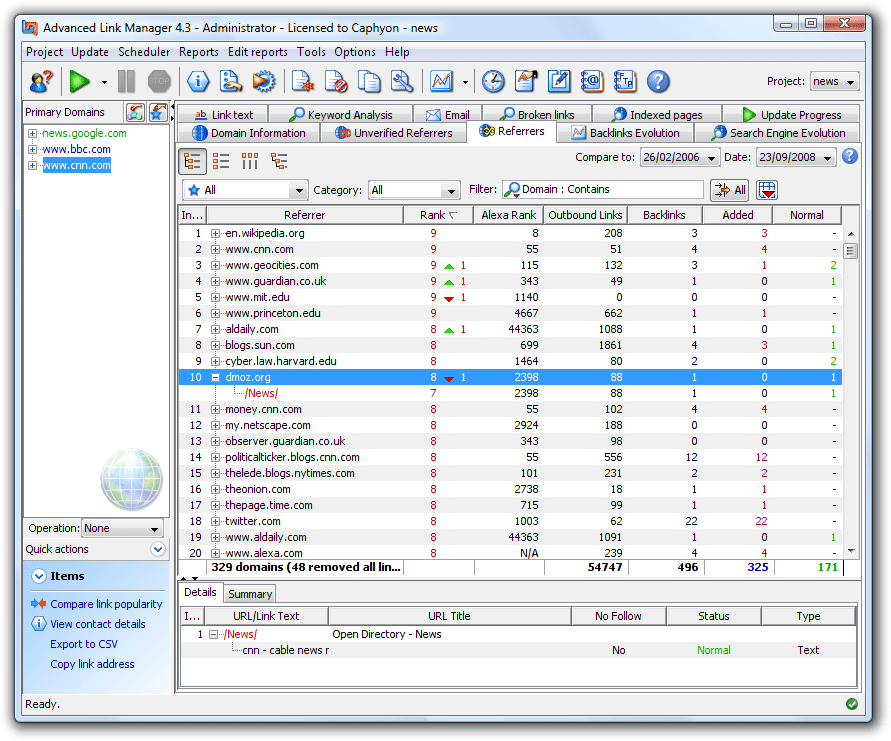Click the referrer list vertical scrollbar thumb
The height and width of the screenshot is (741, 891).
point(851,251)
